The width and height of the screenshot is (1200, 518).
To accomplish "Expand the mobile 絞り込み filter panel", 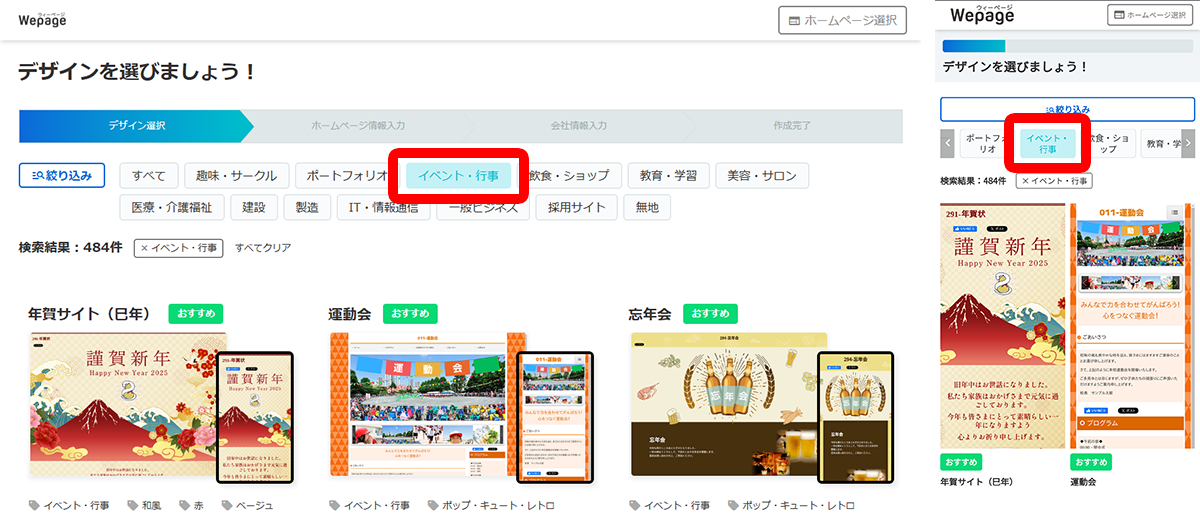I will (1067, 109).
